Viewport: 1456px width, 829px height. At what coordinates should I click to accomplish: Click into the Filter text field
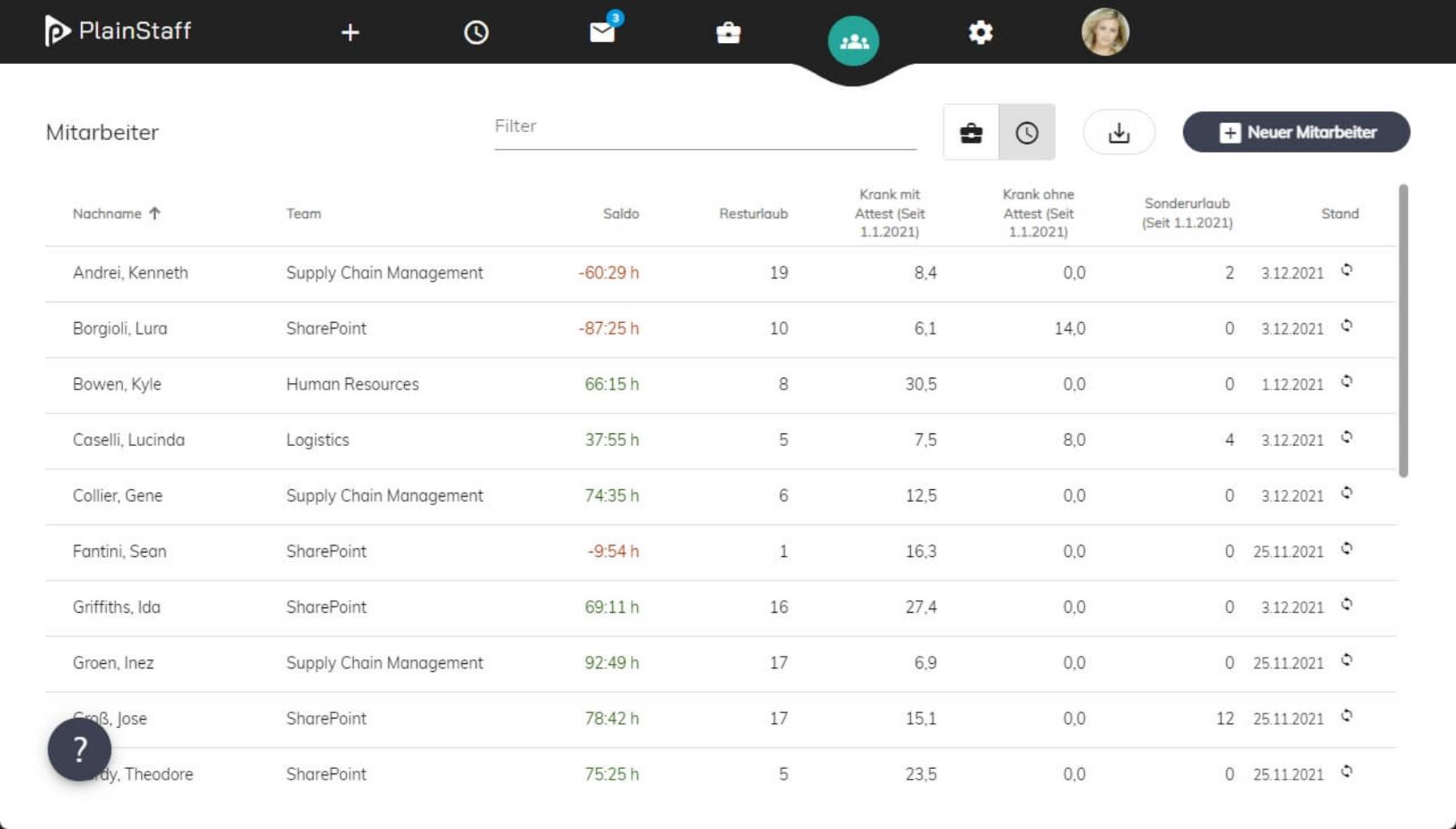(x=705, y=127)
